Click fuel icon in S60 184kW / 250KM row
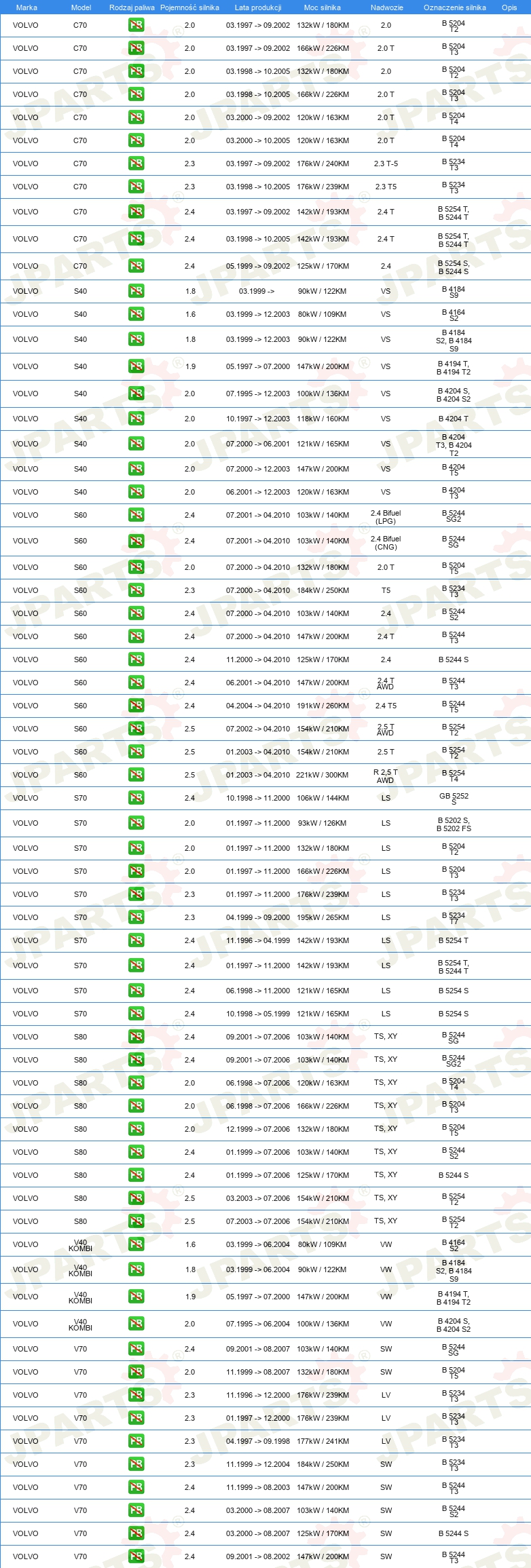This screenshot has width=531, height=1568. 136,590
